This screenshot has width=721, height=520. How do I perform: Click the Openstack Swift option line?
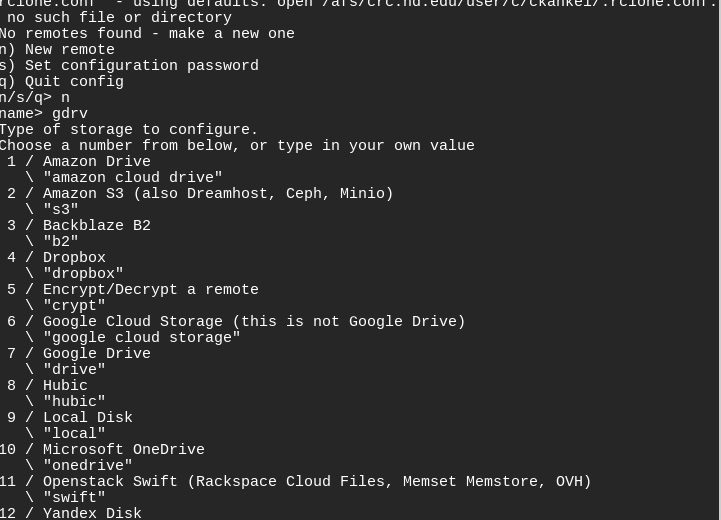(316, 482)
